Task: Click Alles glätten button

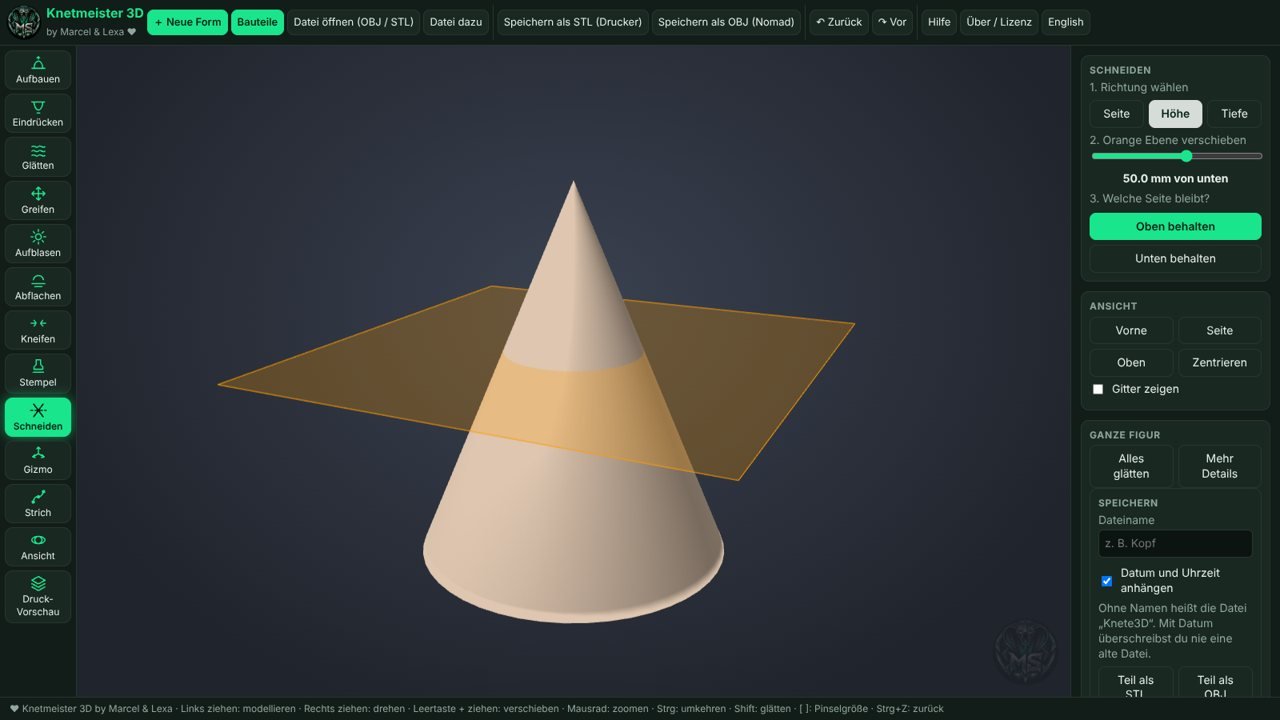Action: click(1131, 466)
